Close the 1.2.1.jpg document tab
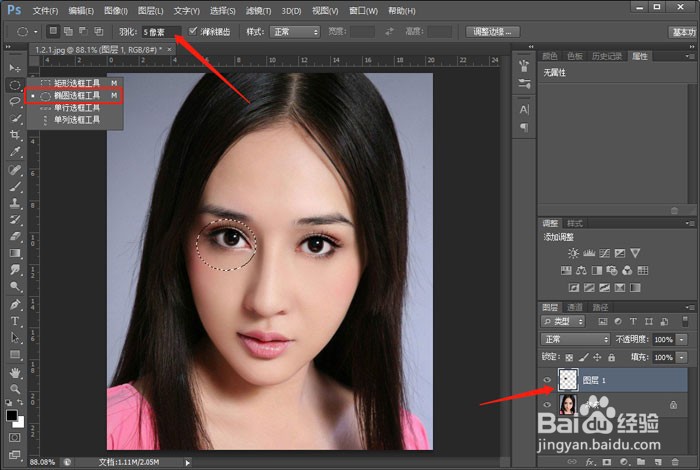This screenshot has height=470, width=700. coord(169,50)
